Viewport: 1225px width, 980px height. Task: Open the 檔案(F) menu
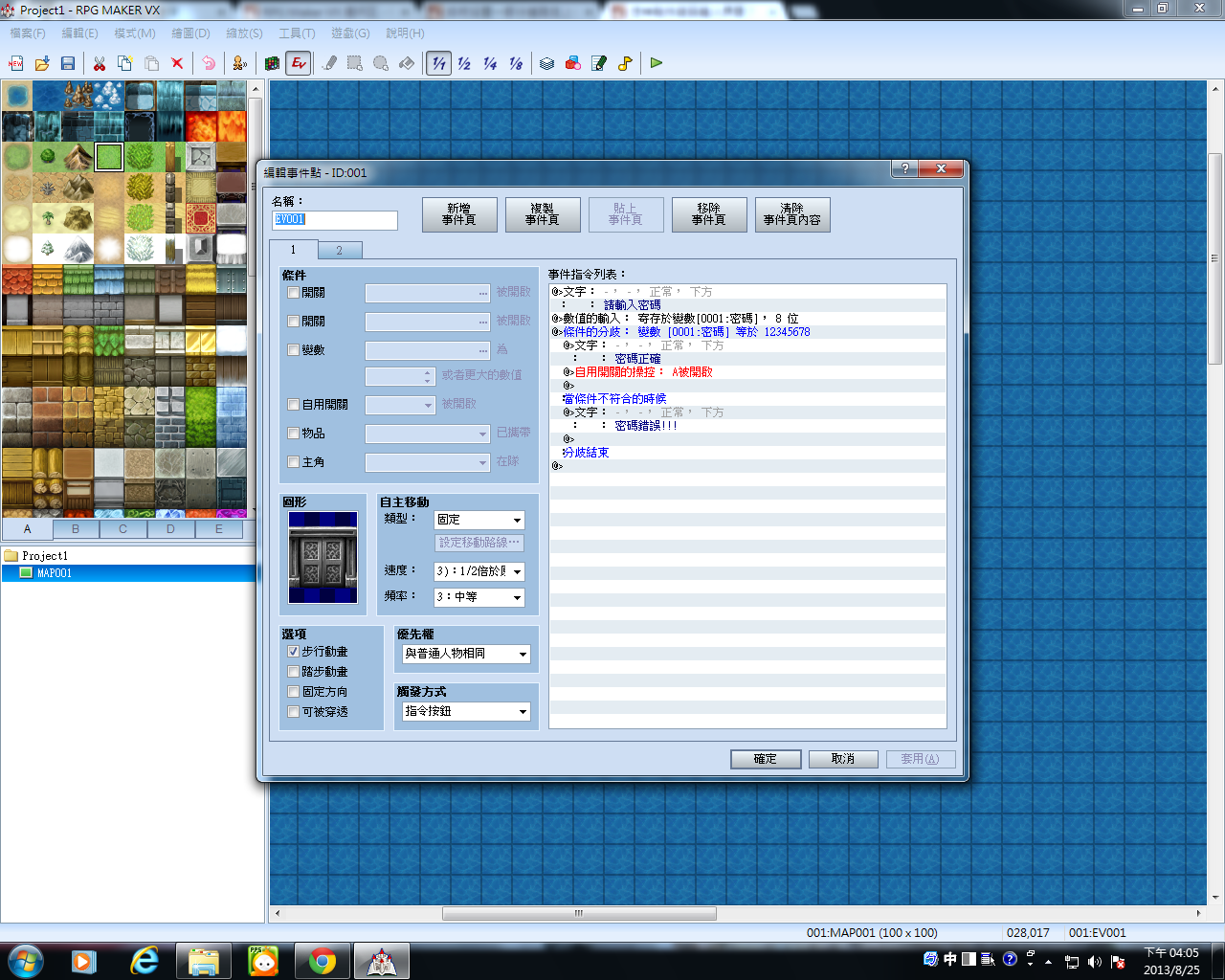(28, 33)
